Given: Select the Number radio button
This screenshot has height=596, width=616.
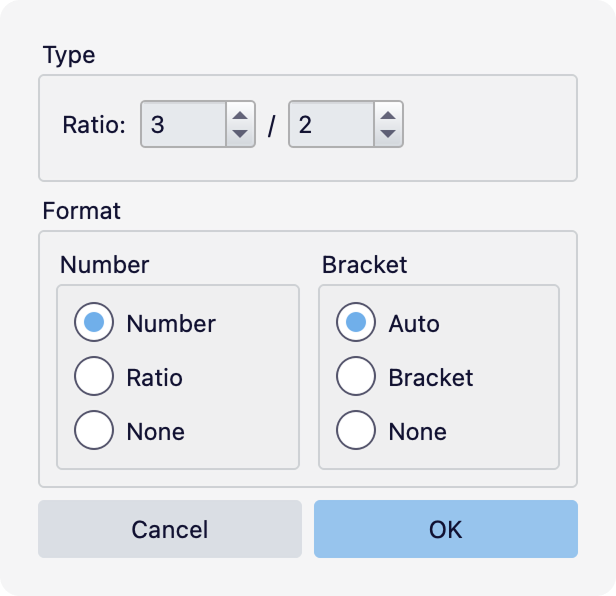Looking at the screenshot, I should [94, 323].
